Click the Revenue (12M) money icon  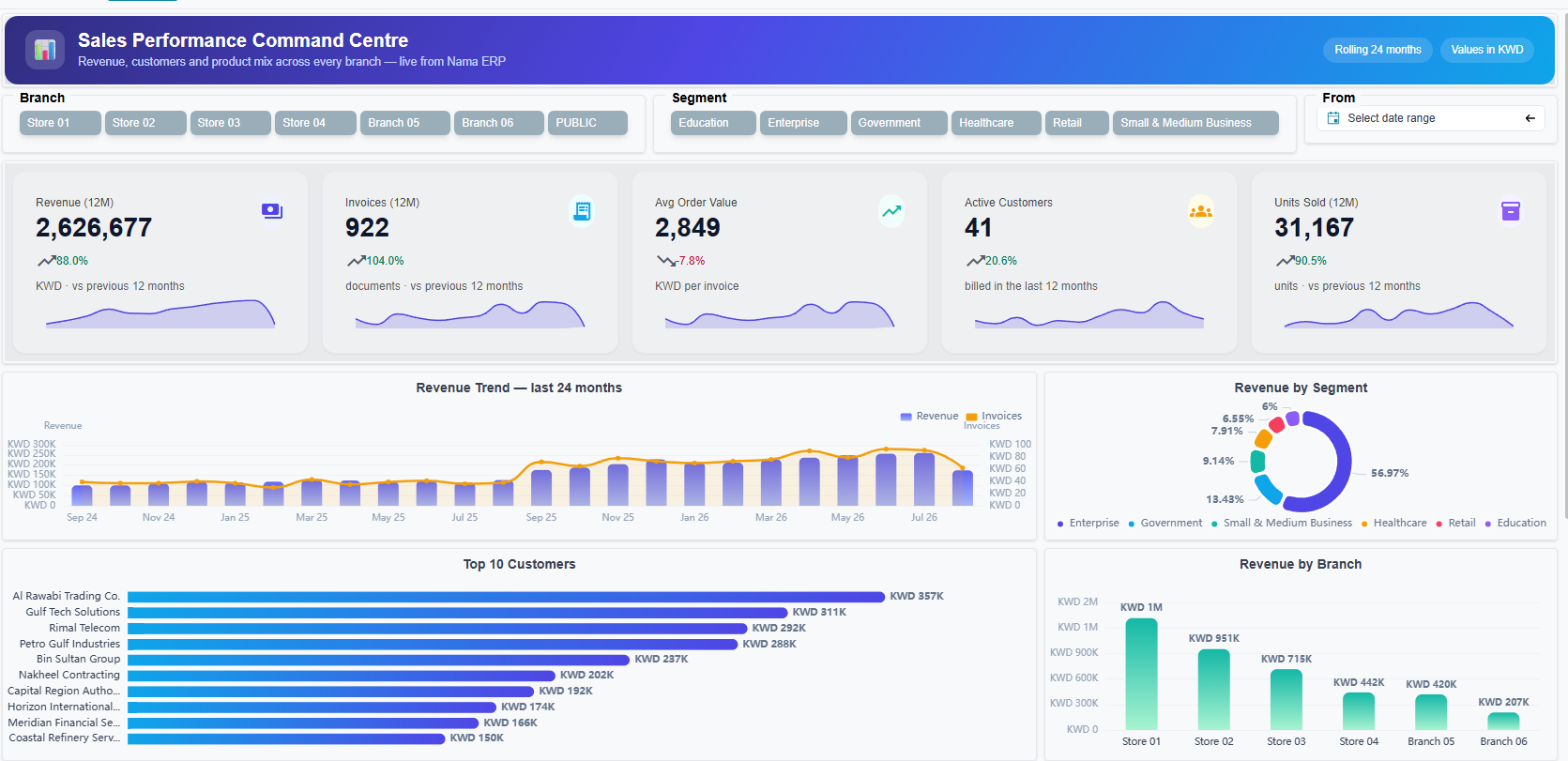[x=272, y=211]
